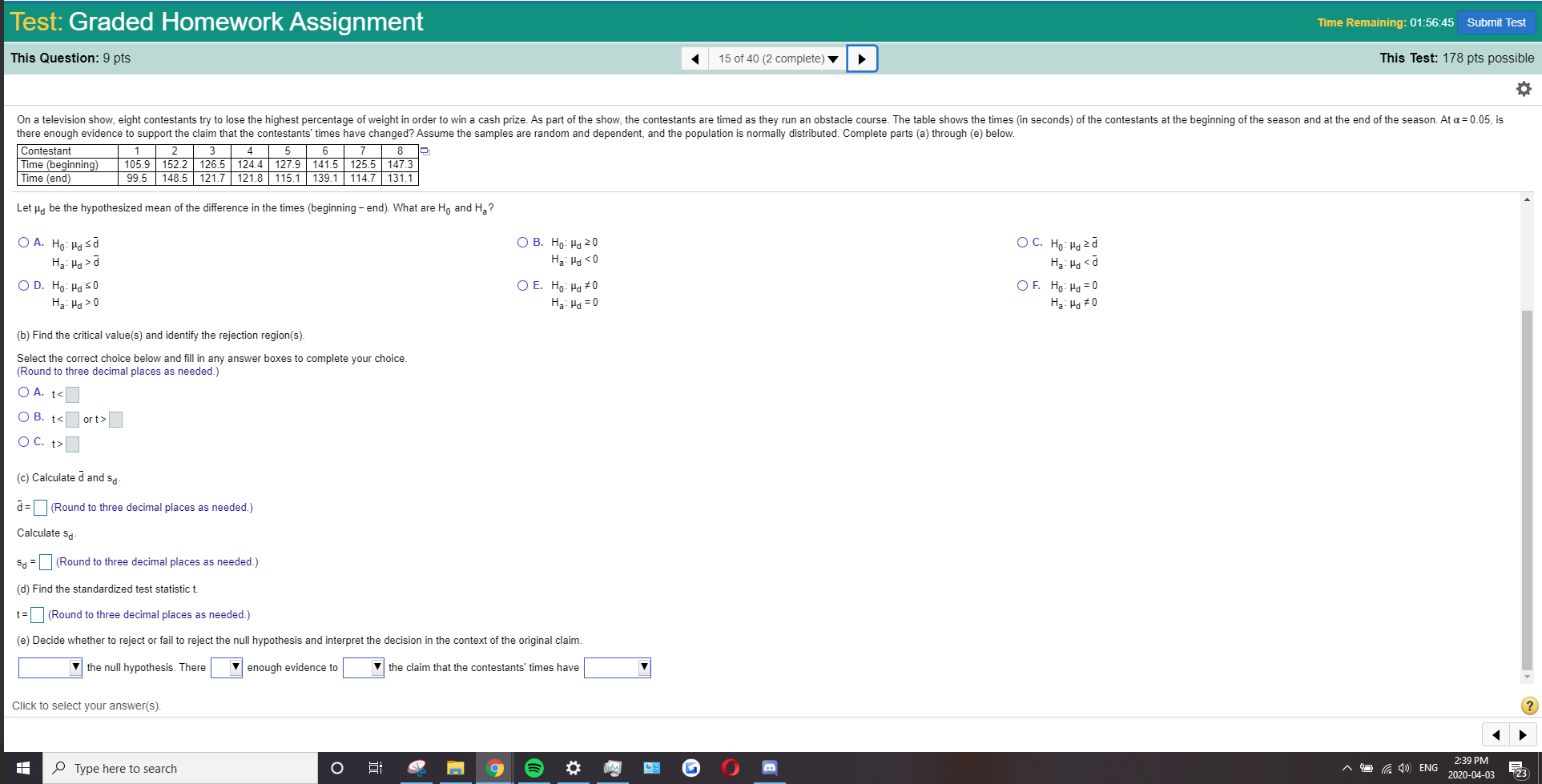Click the yellow help question mark icon
Viewport: 1542px width, 784px height.
[1528, 706]
